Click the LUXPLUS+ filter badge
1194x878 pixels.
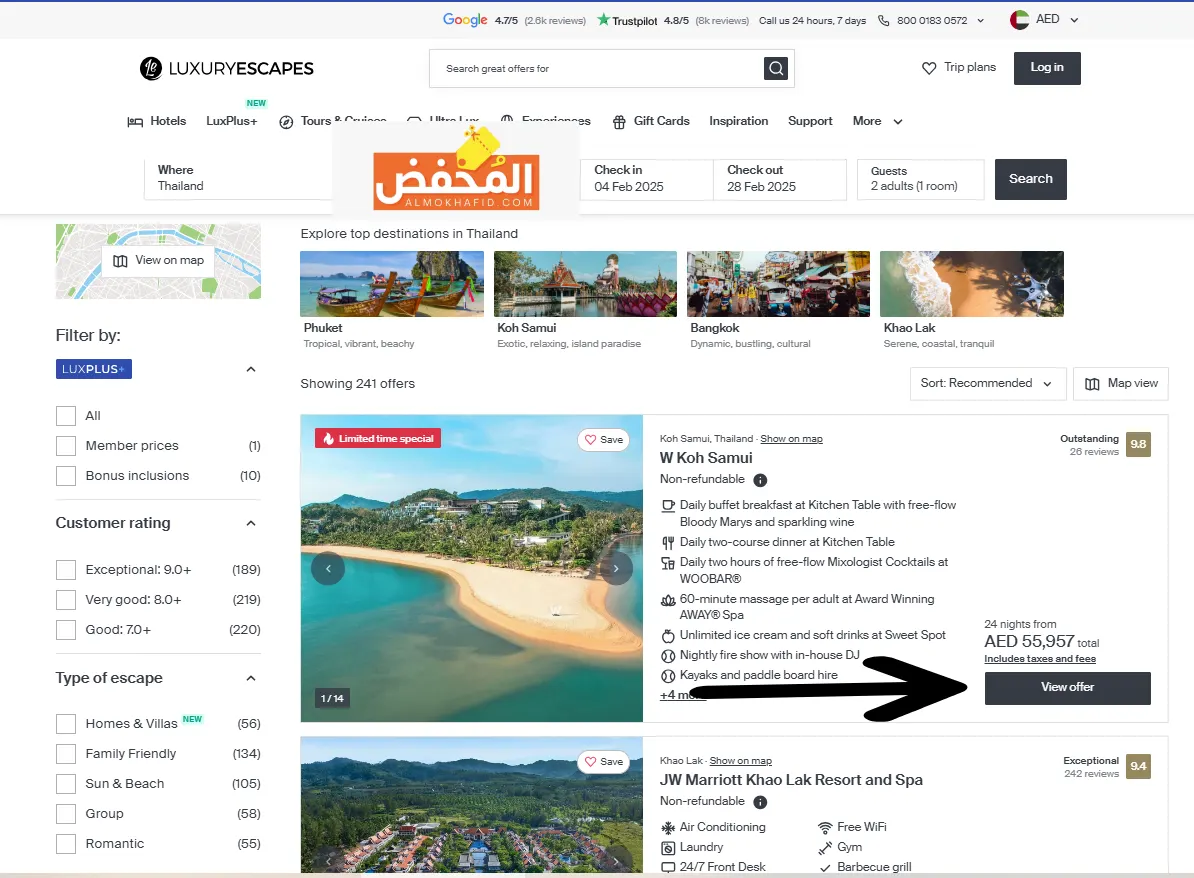[x=94, y=369]
